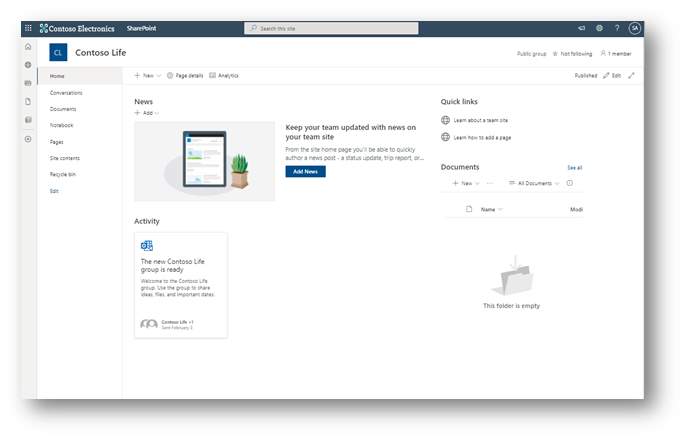Select Pages in left navigation
687x441 pixels.
click(x=57, y=142)
